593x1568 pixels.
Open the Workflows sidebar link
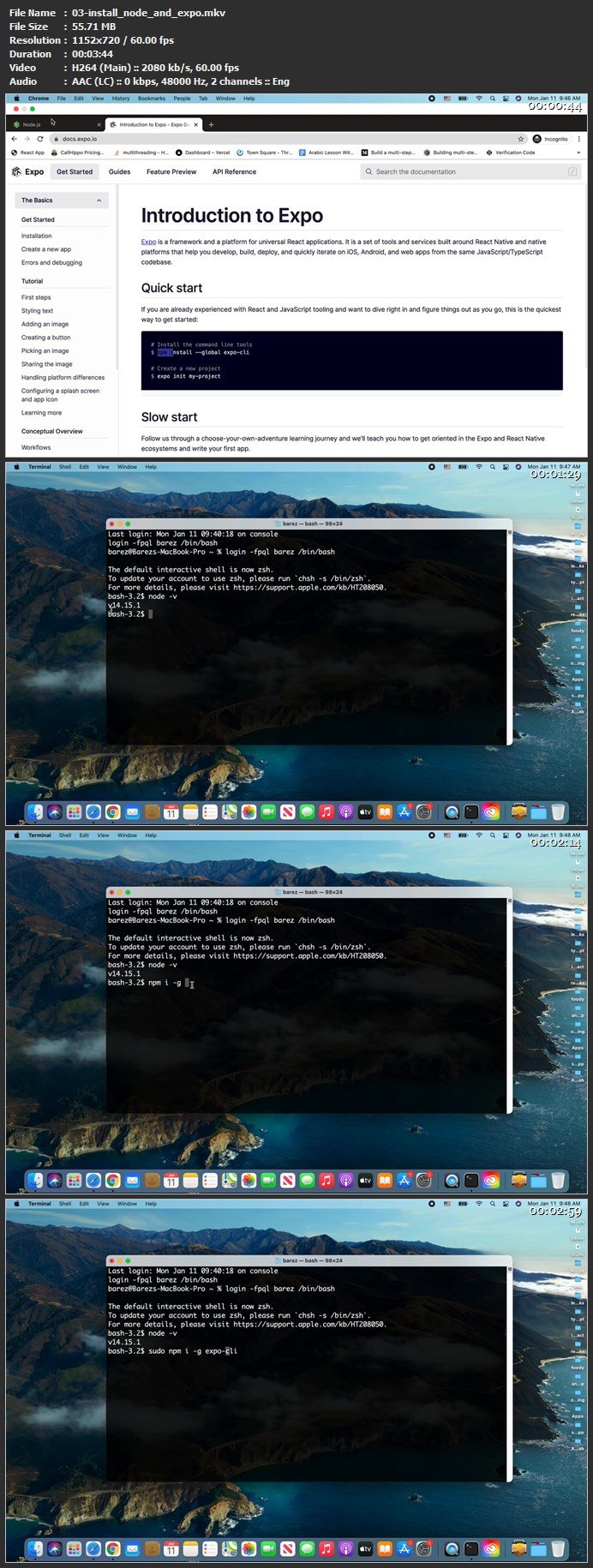[36, 447]
